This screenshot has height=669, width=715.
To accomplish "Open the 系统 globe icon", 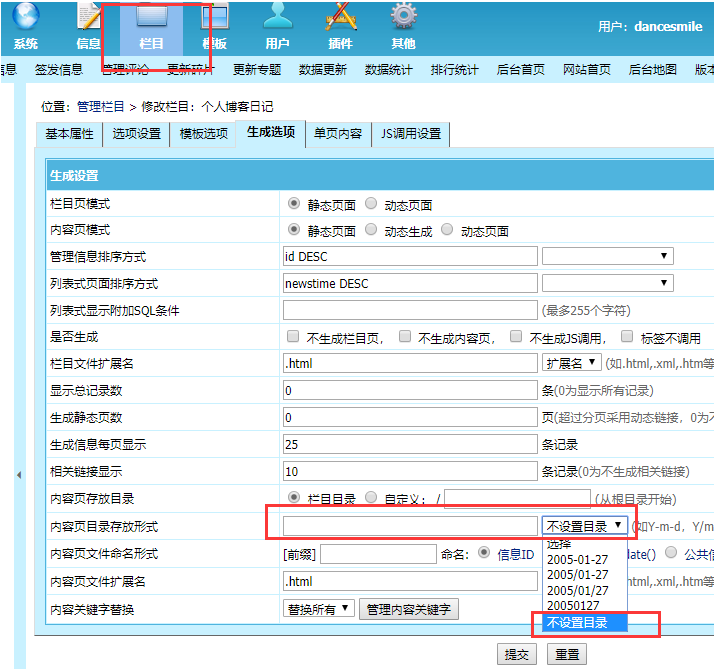I will 26,18.
